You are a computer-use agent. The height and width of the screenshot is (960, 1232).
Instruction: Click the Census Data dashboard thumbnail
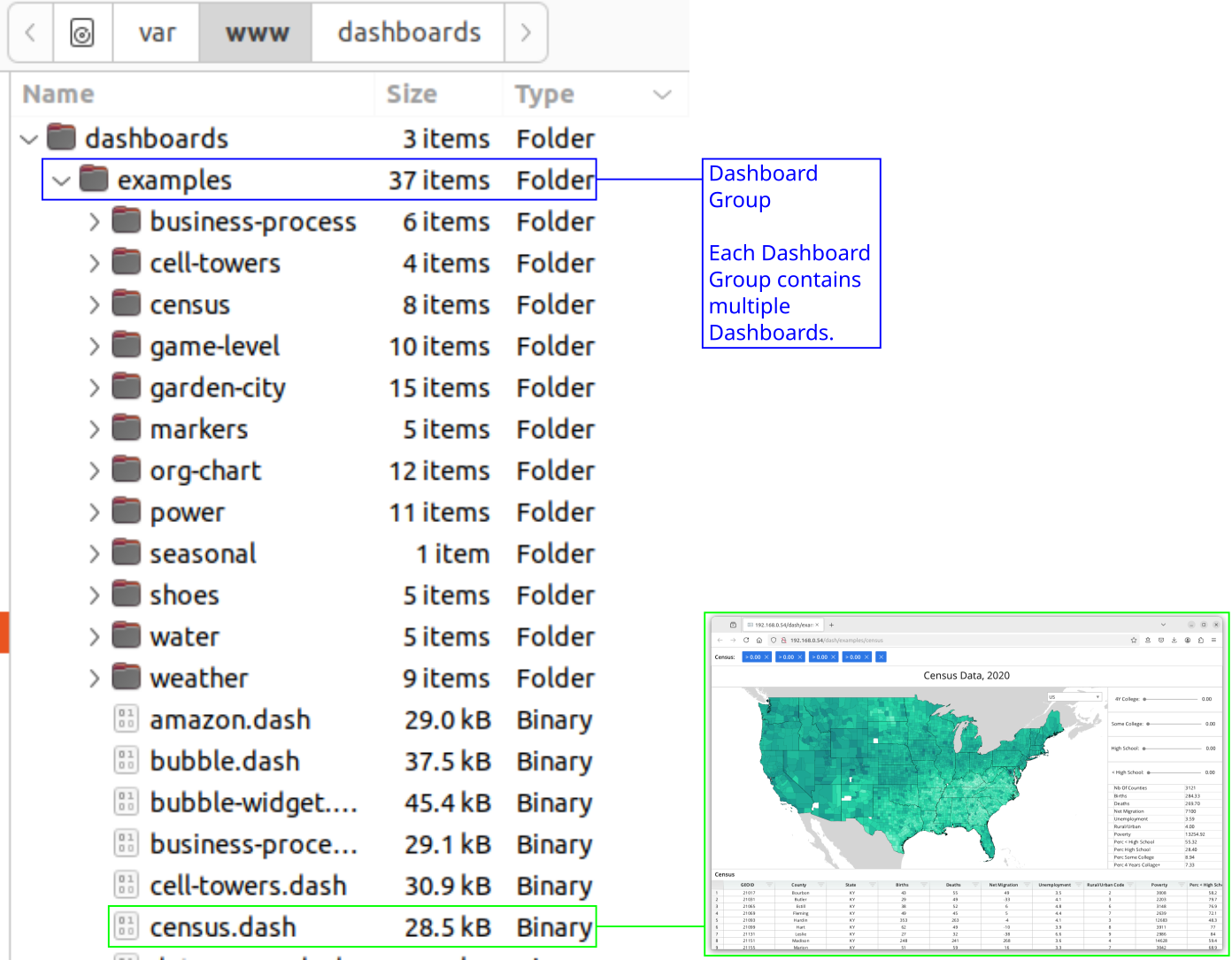pyautogui.click(x=966, y=785)
